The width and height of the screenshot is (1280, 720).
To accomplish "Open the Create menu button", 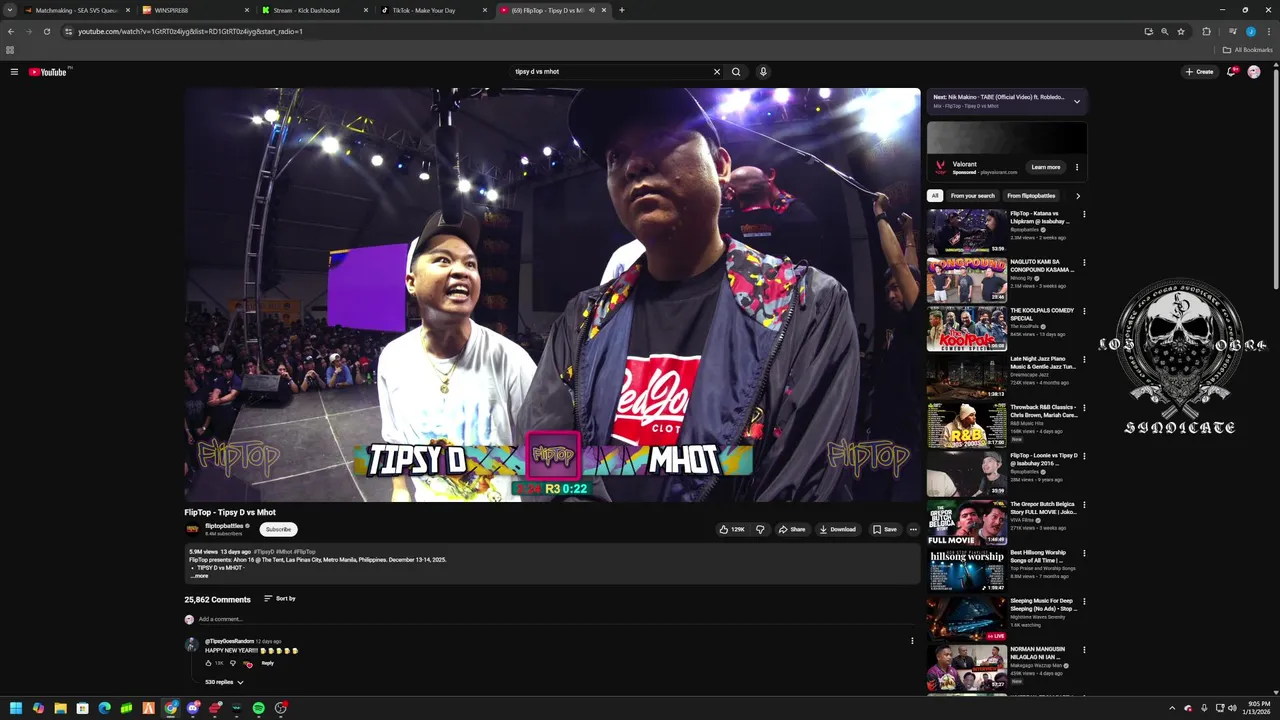I will (1199, 72).
